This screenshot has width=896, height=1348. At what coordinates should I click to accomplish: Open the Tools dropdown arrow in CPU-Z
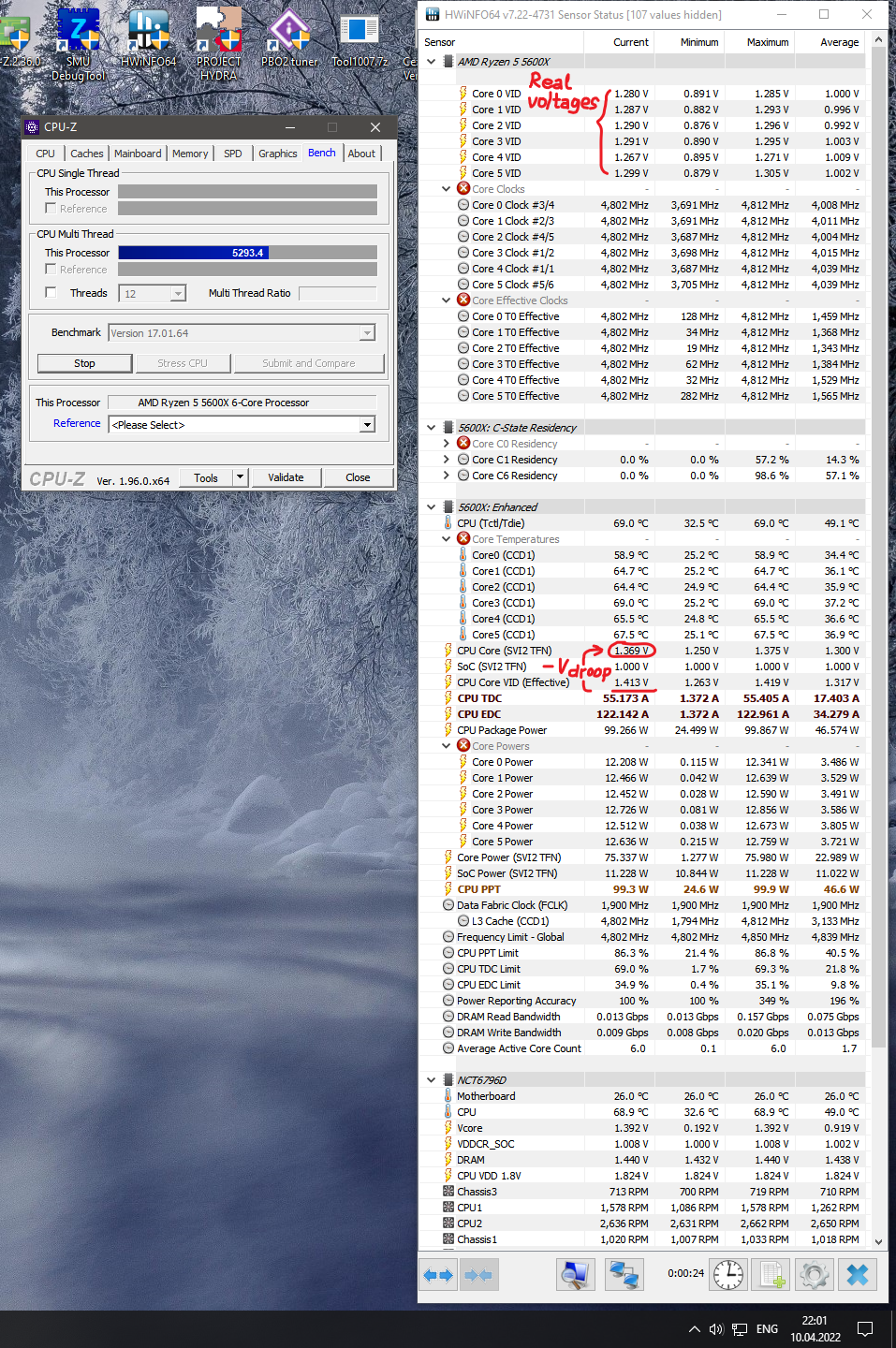[x=240, y=477]
